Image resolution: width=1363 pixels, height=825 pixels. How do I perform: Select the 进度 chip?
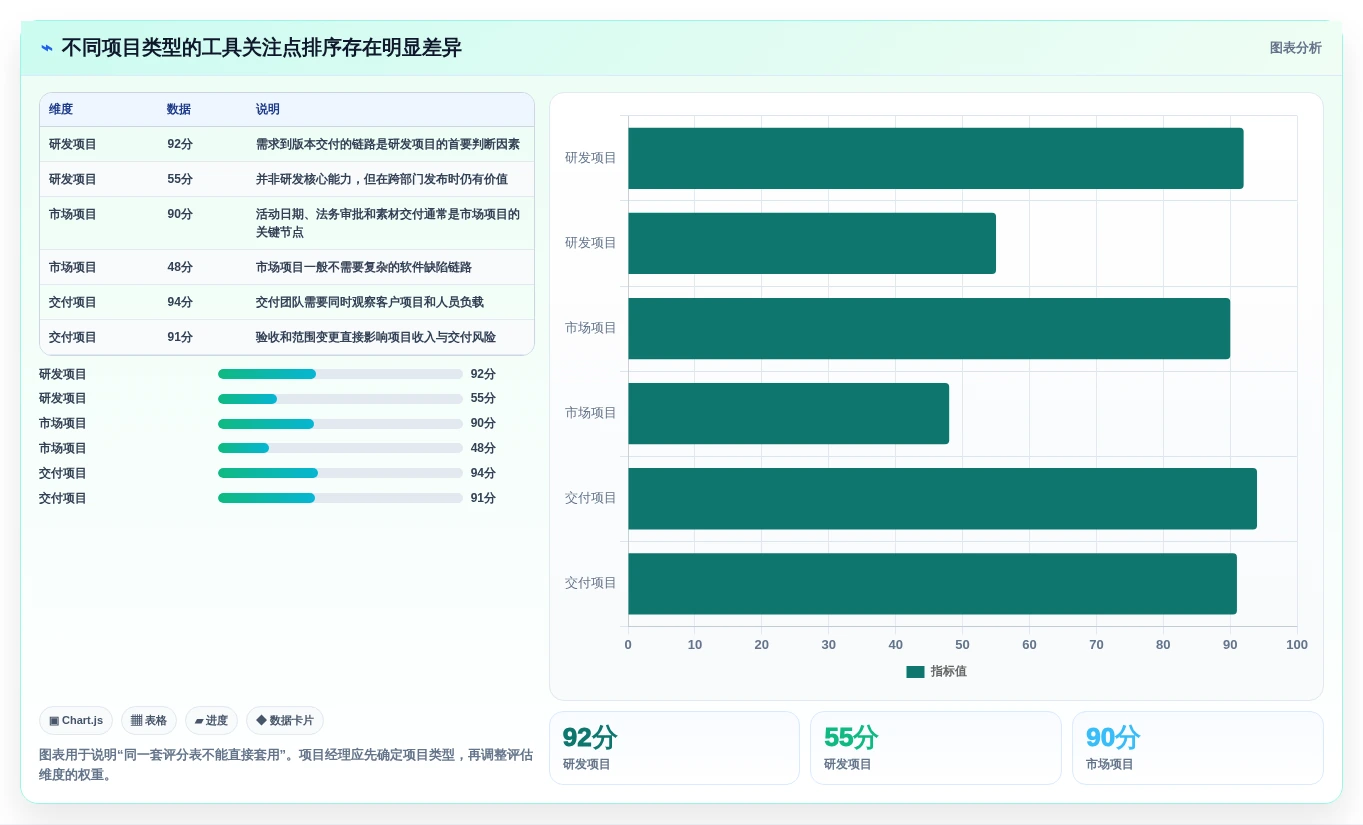point(211,720)
